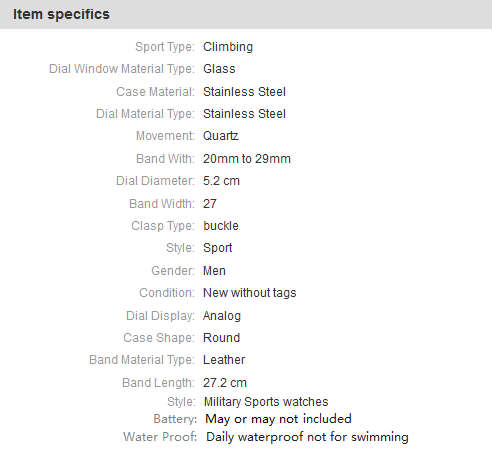This screenshot has height=454, width=492.
Task: Click the Item specifics header
Action: click(61, 14)
